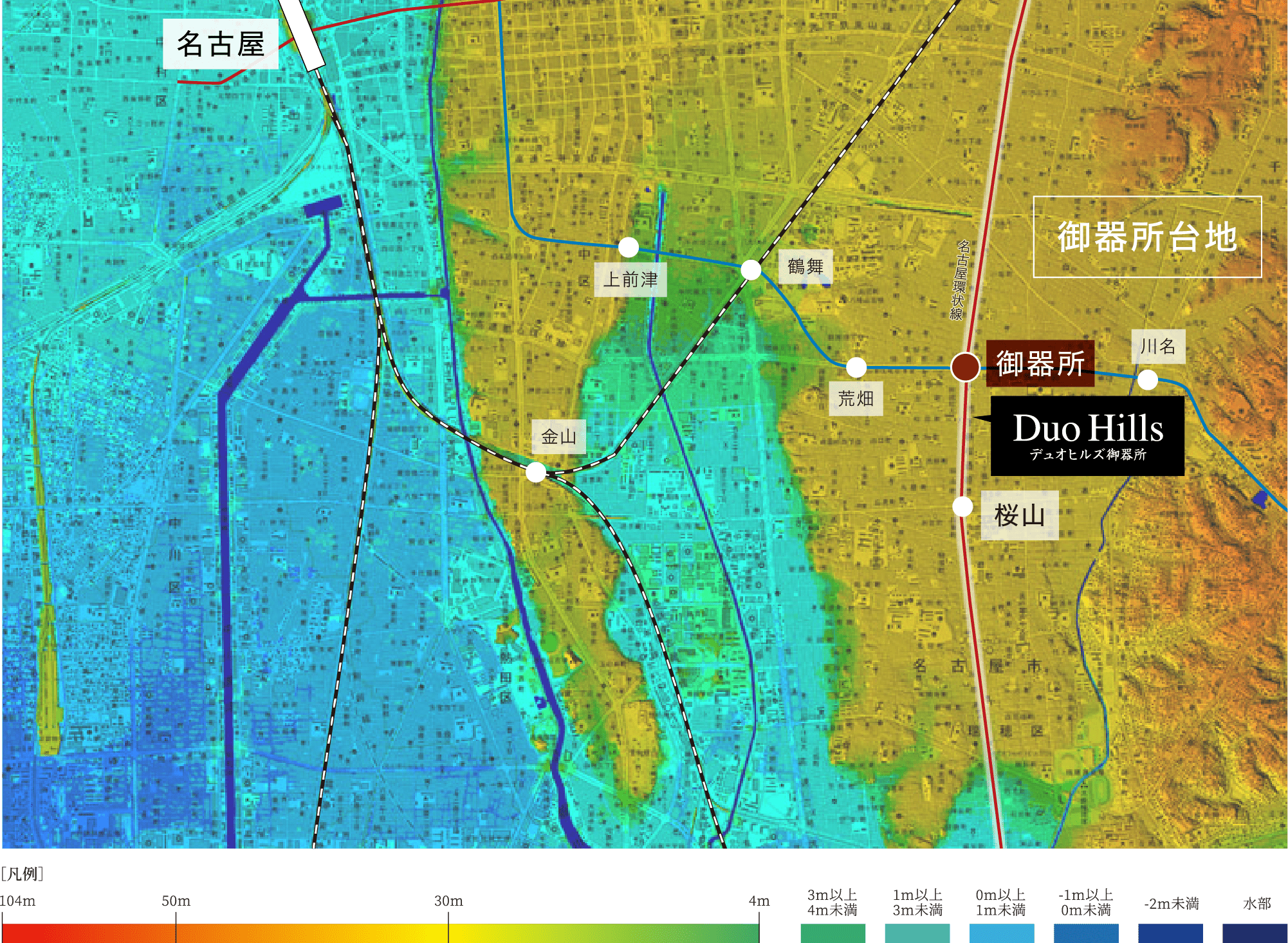The image size is (1288, 943).
Task: Click the Duo Hills property label box
Action: click(1087, 435)
